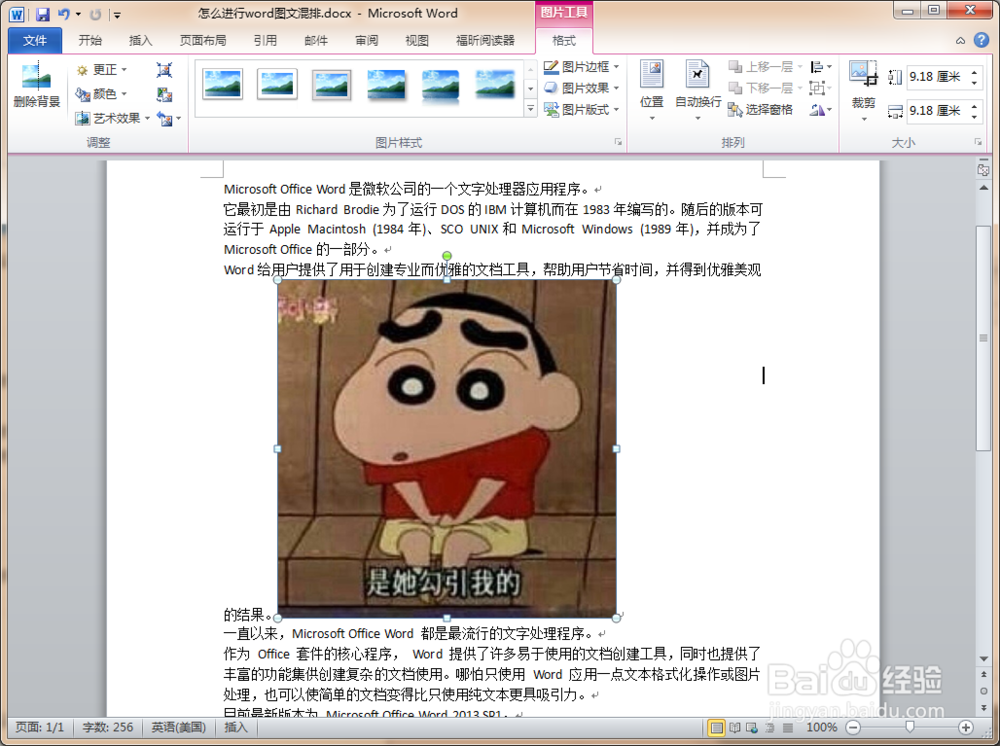Switch to the Mailings (邮件) tab
Image resolution: width=1000 pixels, height=746 pixels.
point(316,40)
